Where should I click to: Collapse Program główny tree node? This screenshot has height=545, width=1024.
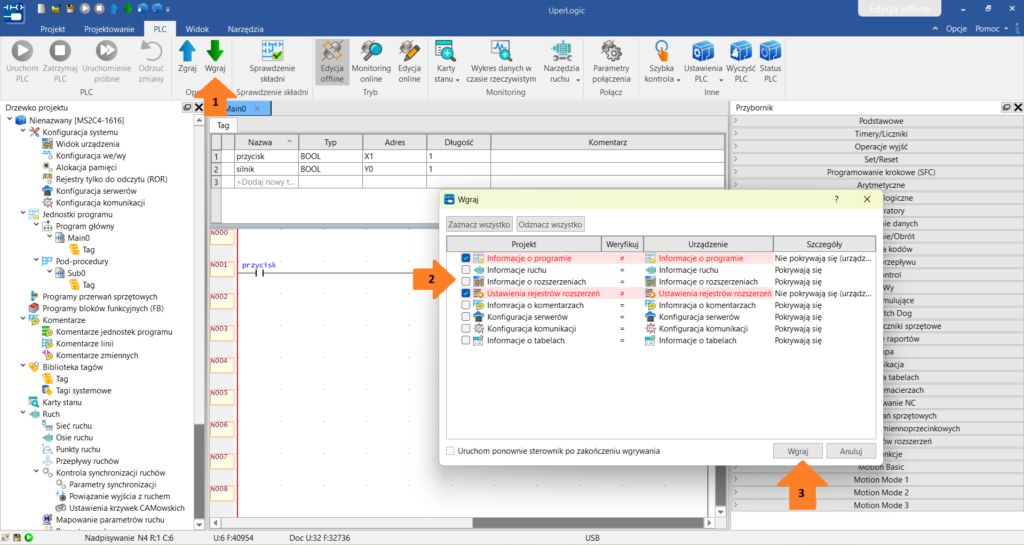37,226
